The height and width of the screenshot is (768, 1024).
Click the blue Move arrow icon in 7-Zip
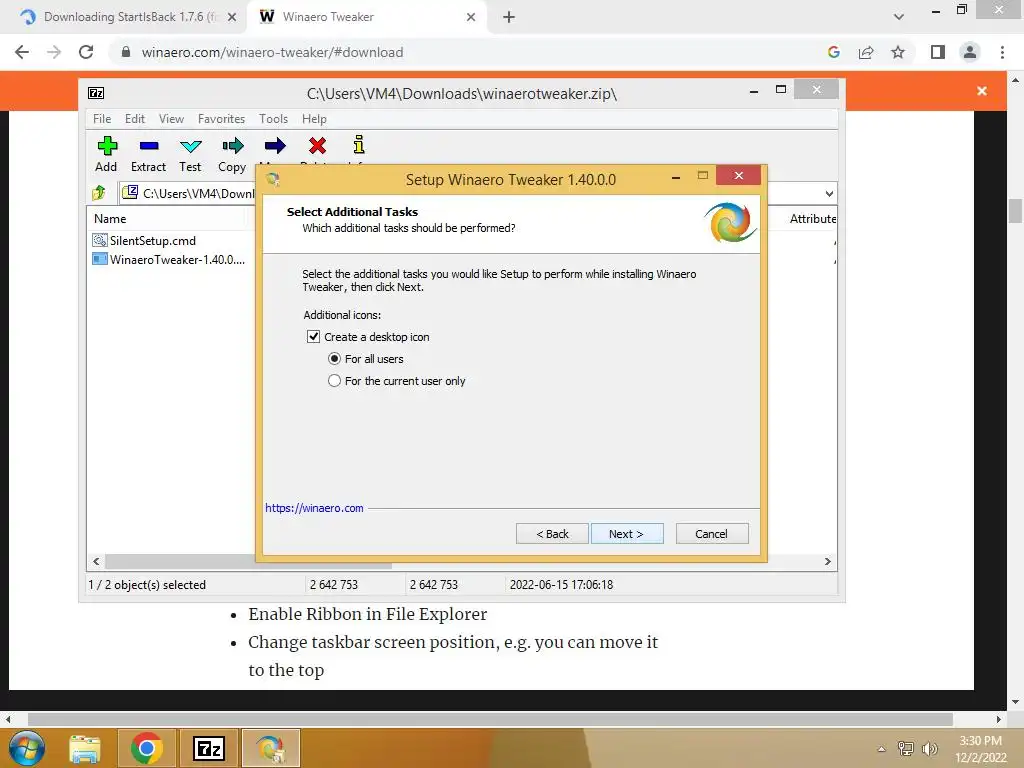[x=275, y=146]
